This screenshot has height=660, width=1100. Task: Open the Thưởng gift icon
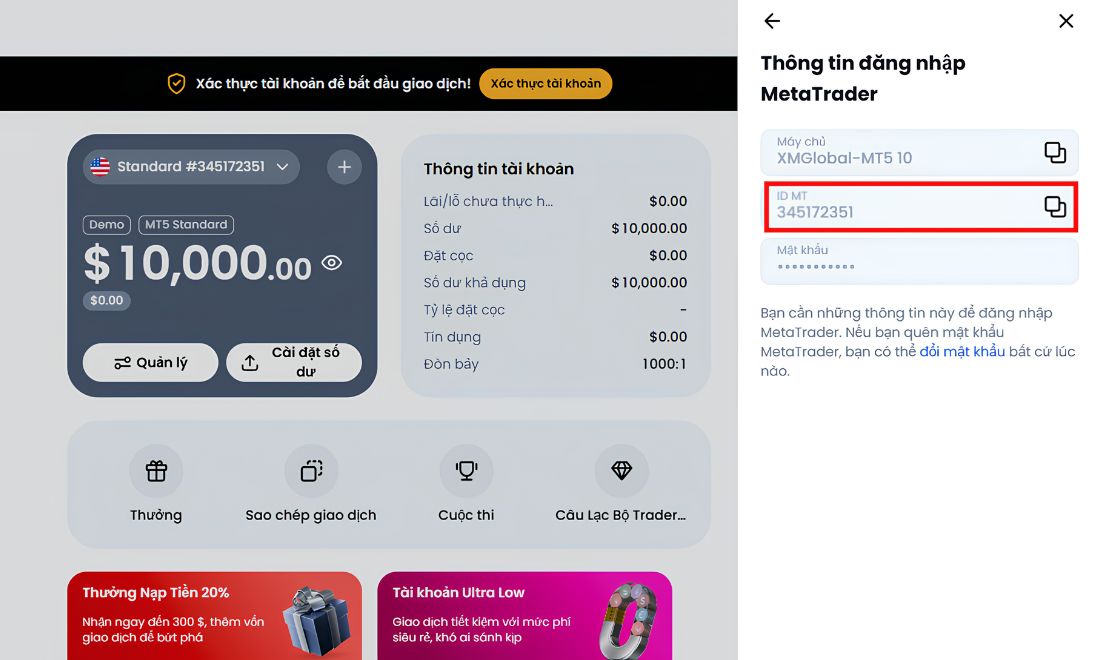click(x=156, y=471)
